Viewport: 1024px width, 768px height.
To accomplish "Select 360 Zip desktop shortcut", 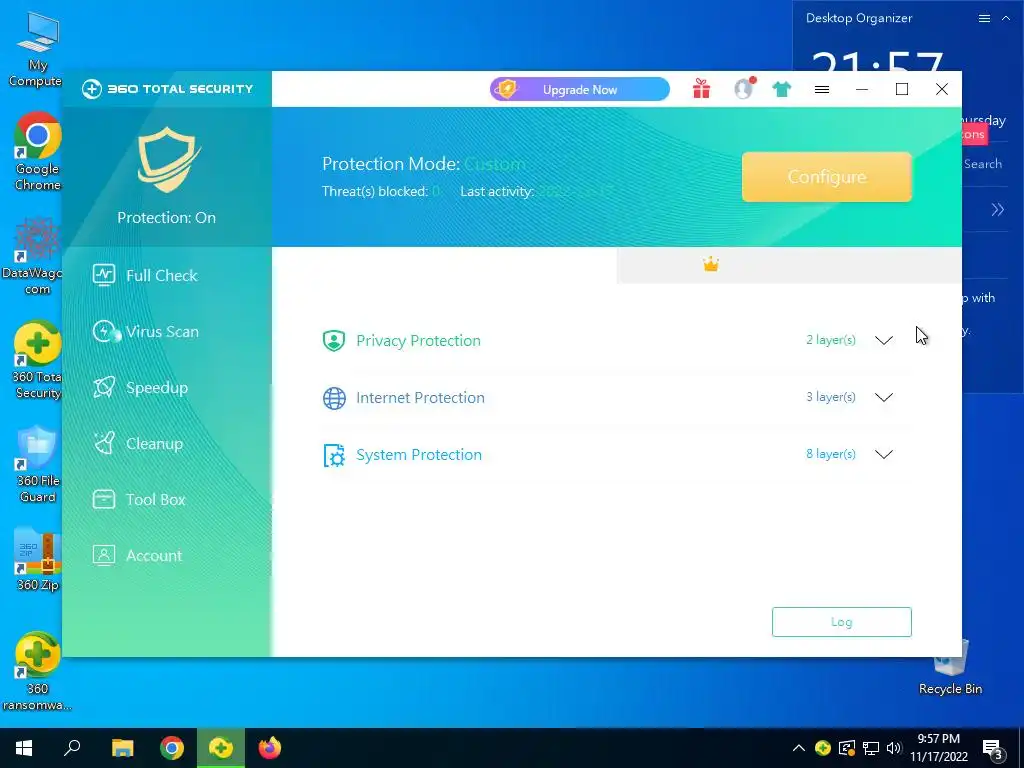I will click(x=37, y=560).
